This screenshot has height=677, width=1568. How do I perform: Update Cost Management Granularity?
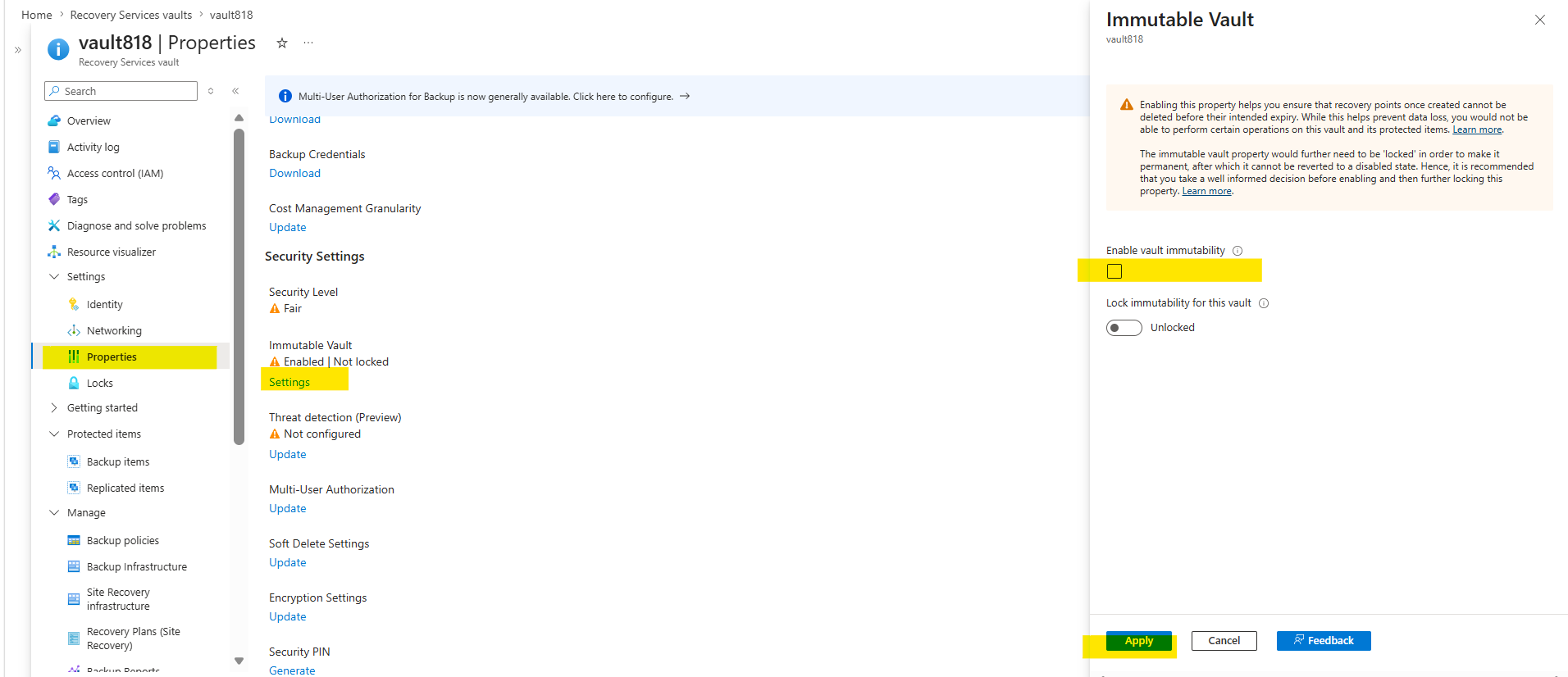(x=288, y=227)
